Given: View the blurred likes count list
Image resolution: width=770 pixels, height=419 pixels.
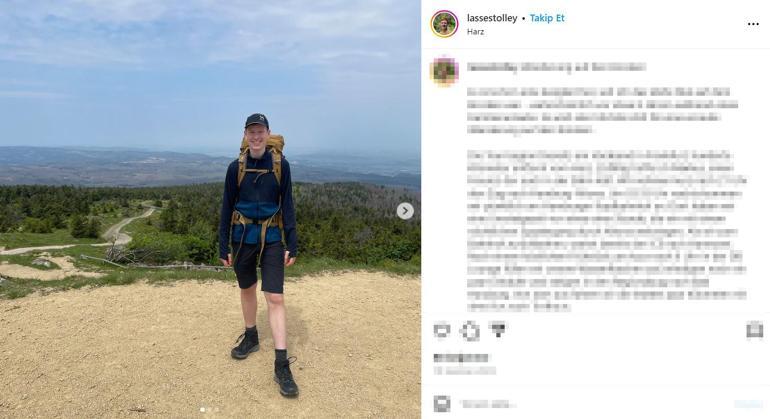Looking at the screenshot, I should (461, 358).
